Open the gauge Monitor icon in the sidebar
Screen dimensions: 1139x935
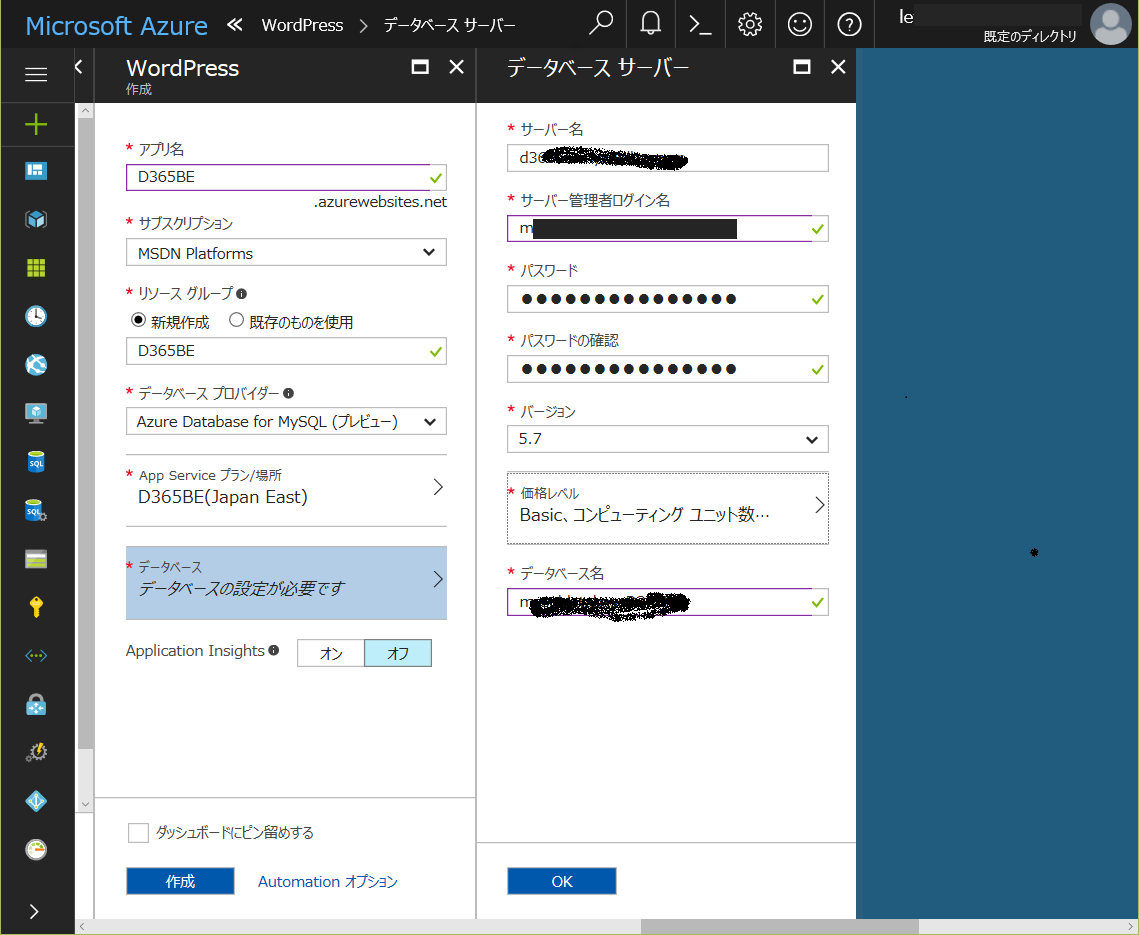click(36, 849)
